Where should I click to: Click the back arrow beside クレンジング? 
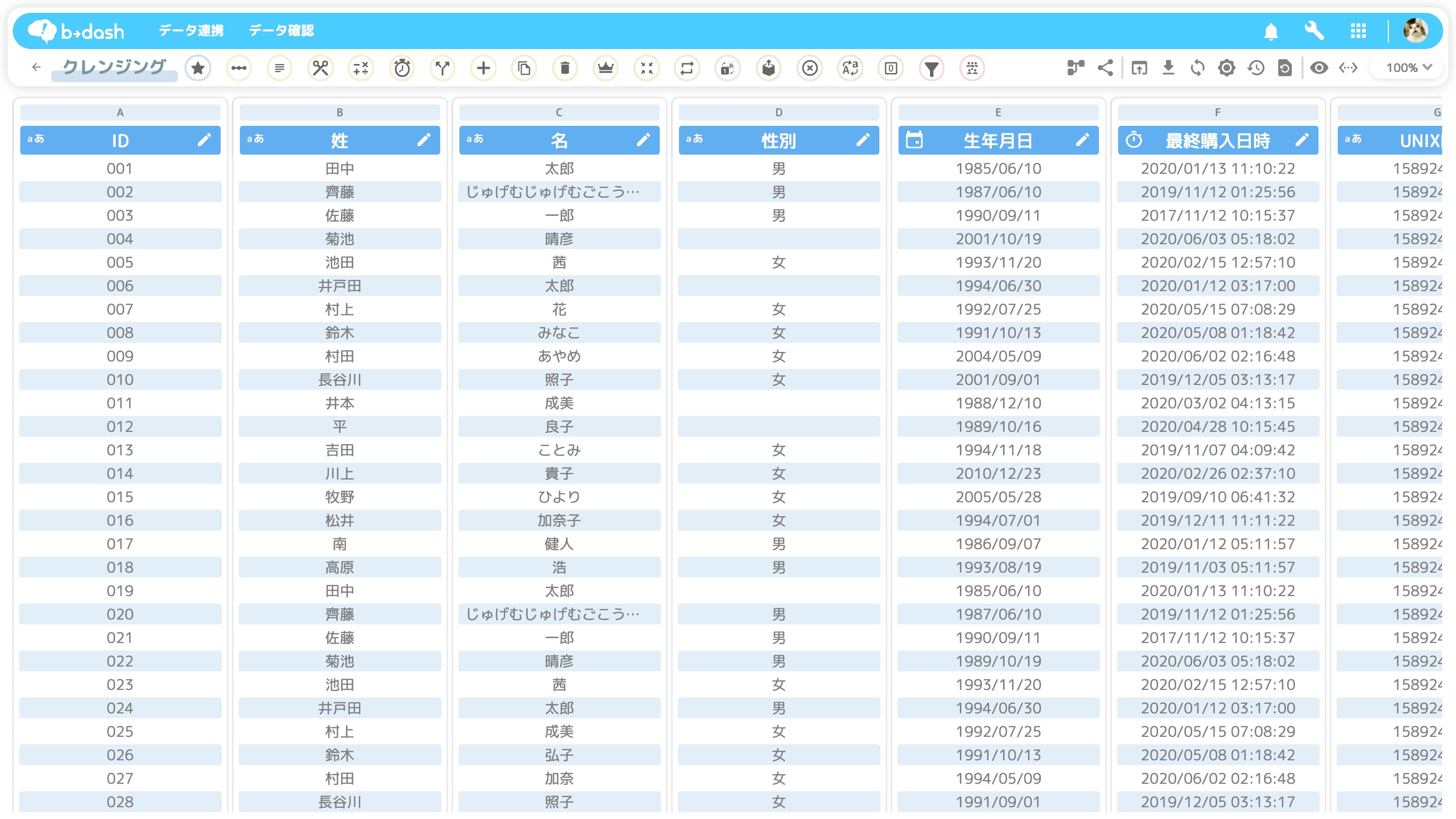[x=37, y=67]
